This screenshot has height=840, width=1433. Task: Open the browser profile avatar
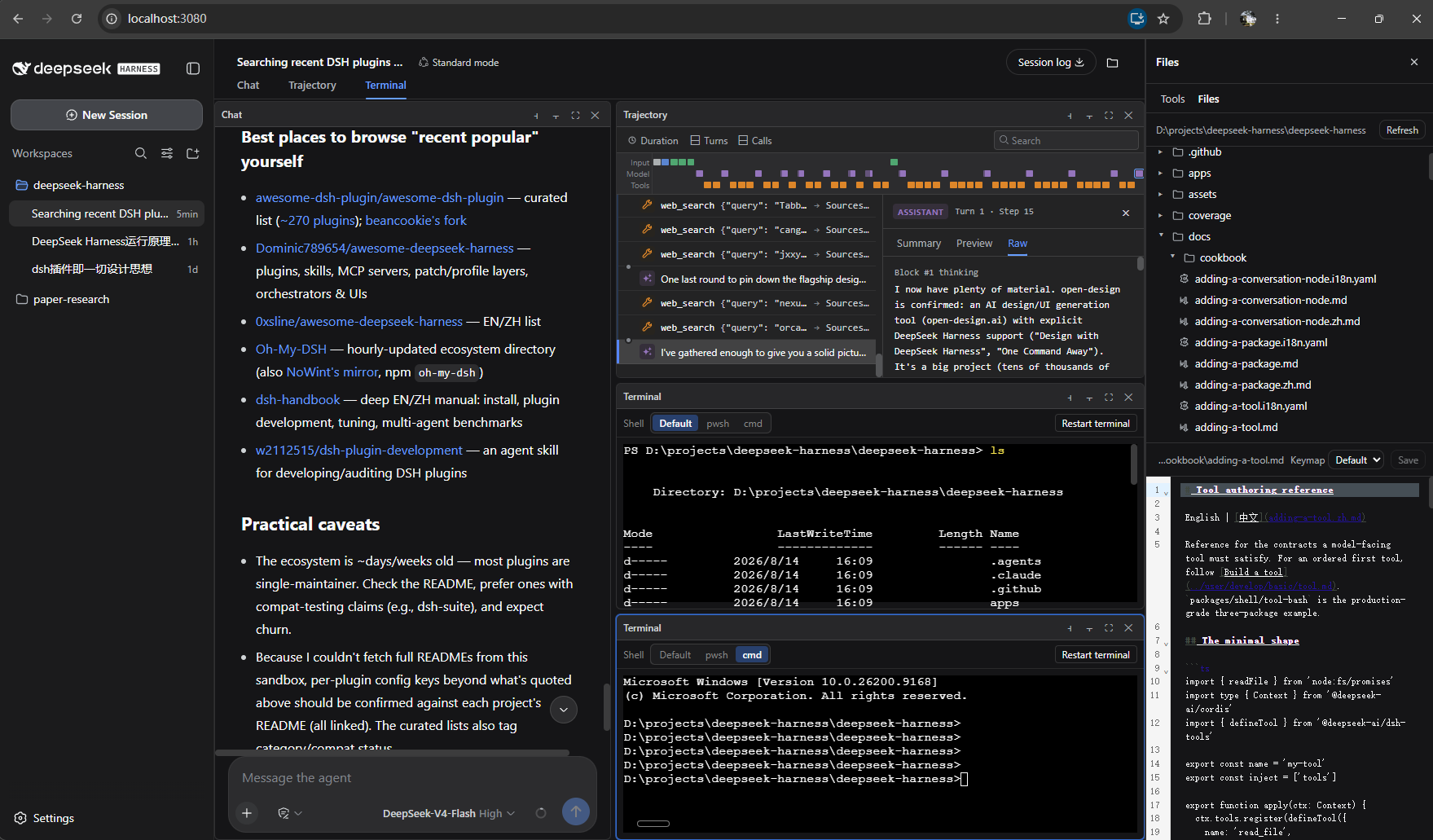[x=1248, y=19]
